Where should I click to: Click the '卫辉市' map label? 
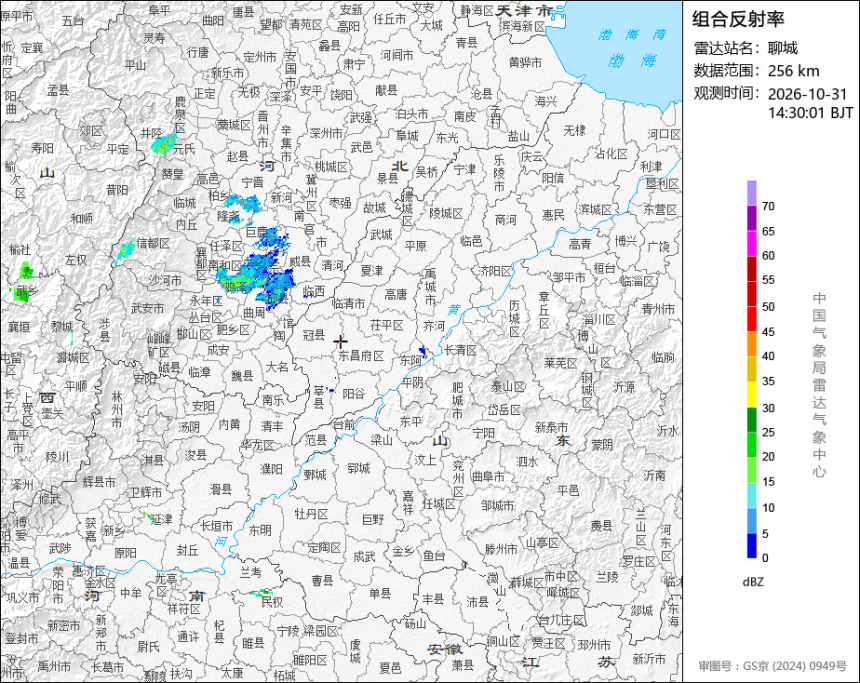145,493
